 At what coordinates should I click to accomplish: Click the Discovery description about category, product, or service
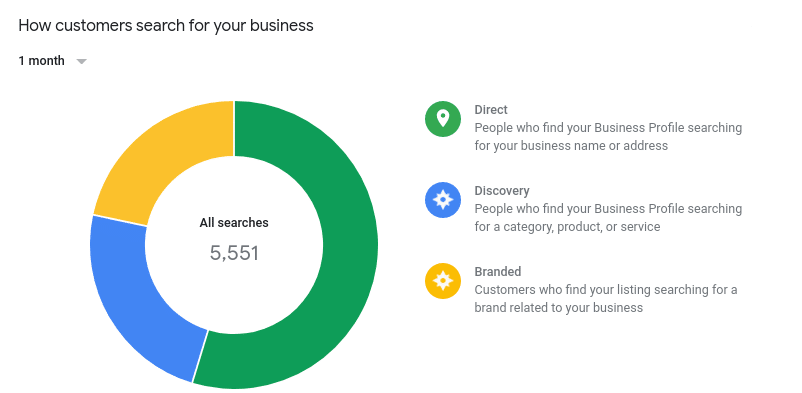click(x=608, y=217)
